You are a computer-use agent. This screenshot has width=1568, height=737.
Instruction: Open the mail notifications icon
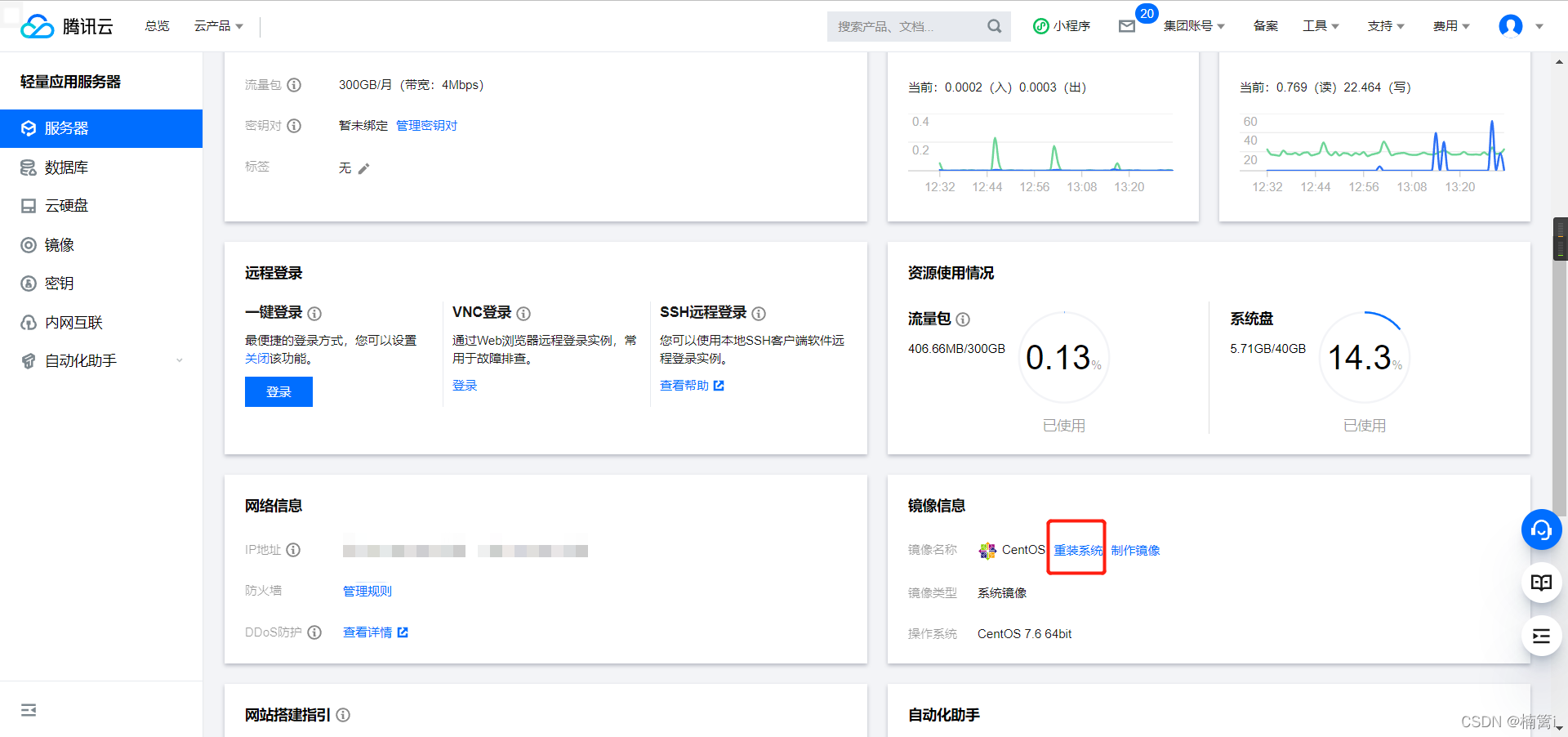(1127, 26)
